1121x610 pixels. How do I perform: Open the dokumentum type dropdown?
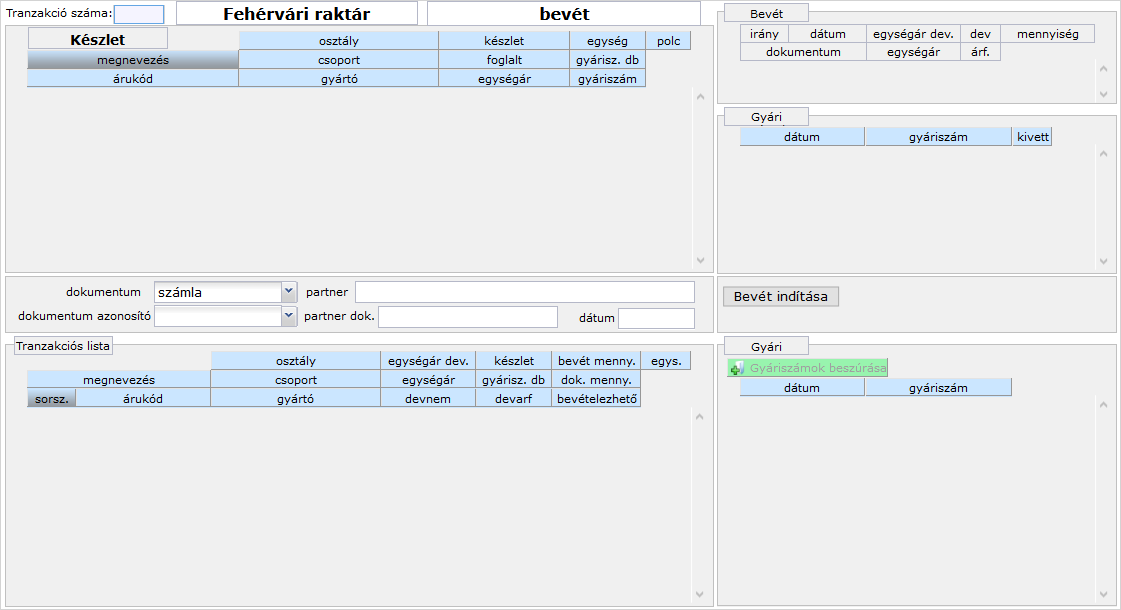[289, 292]
